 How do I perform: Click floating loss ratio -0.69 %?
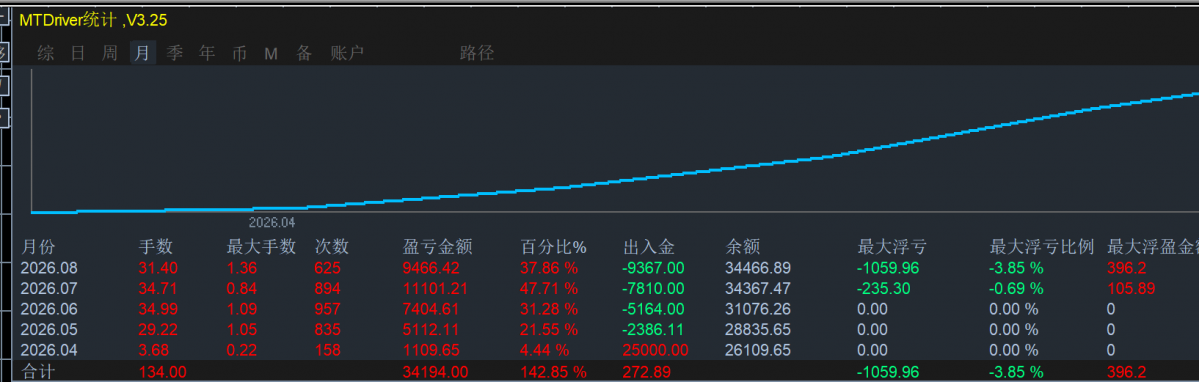point(1017,288)
